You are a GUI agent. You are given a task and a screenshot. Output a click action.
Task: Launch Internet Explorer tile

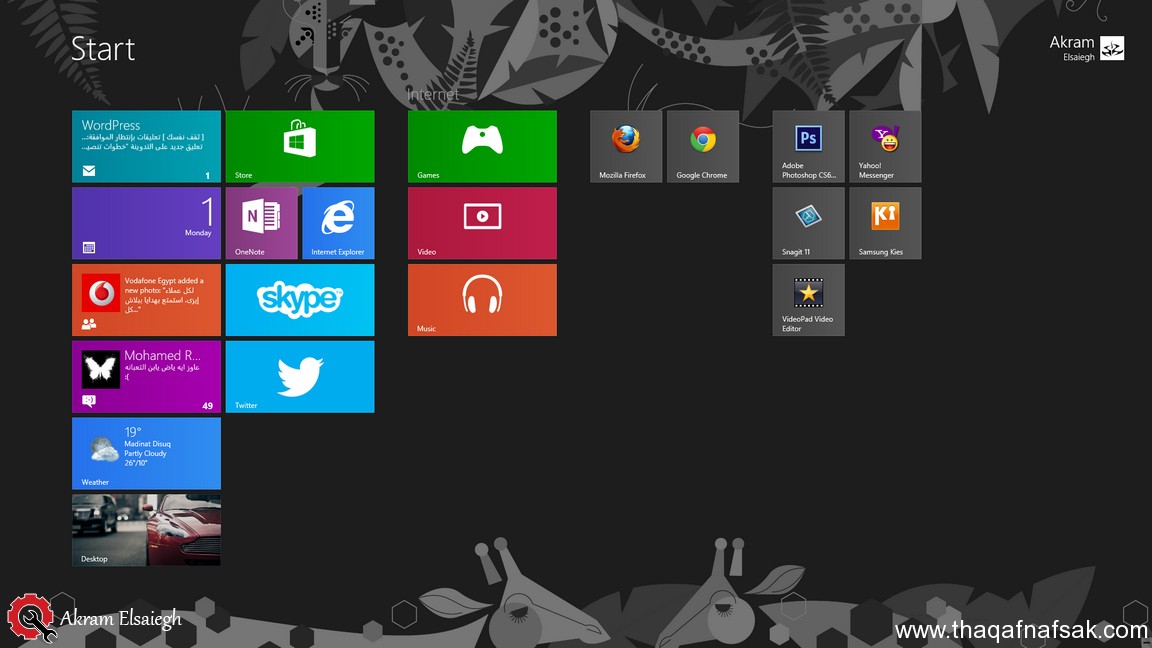point(338,223)
